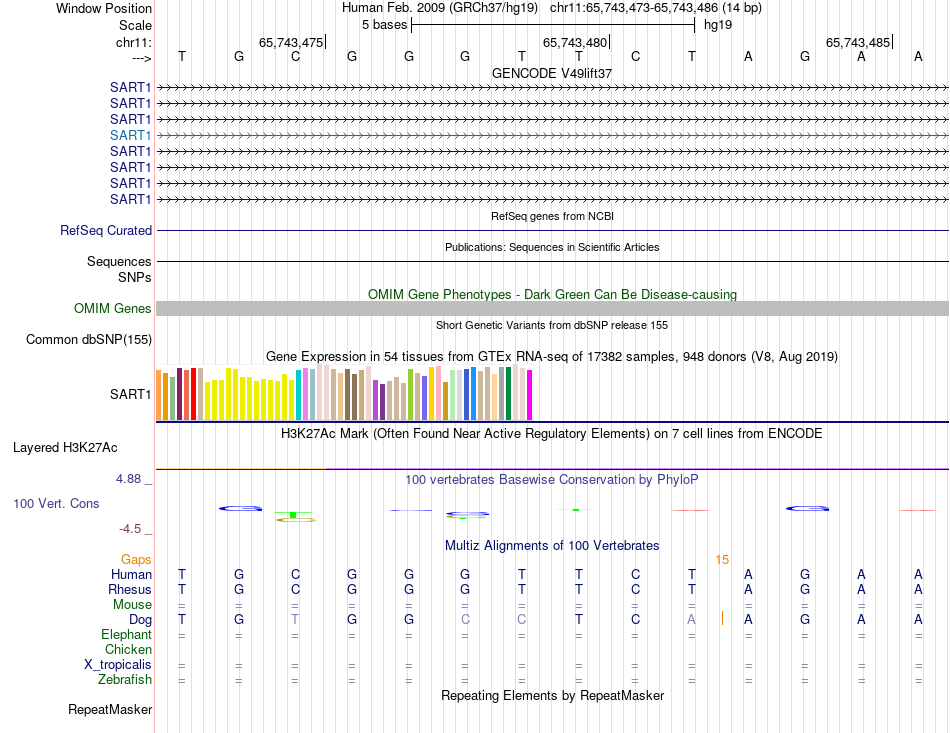
Task: Click the 100 Vert. Cons track label
Action: pos(56,503)
